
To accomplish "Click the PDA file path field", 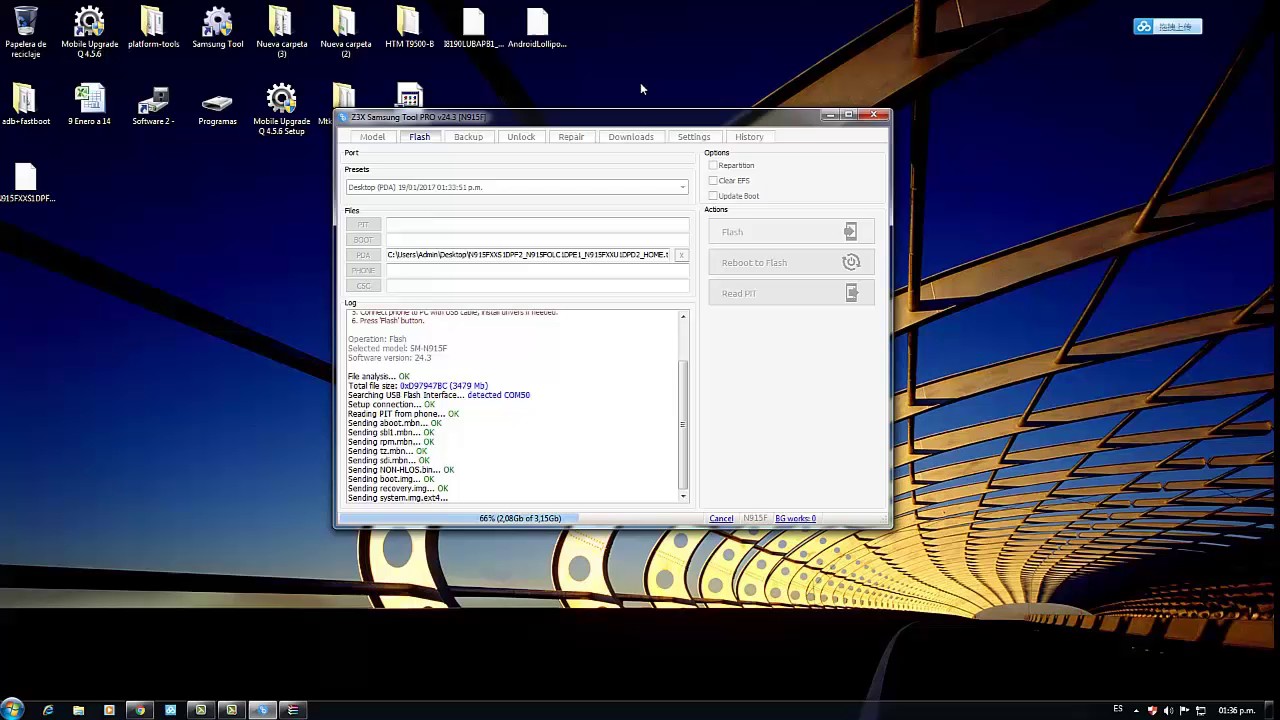I will click(530, 255).
